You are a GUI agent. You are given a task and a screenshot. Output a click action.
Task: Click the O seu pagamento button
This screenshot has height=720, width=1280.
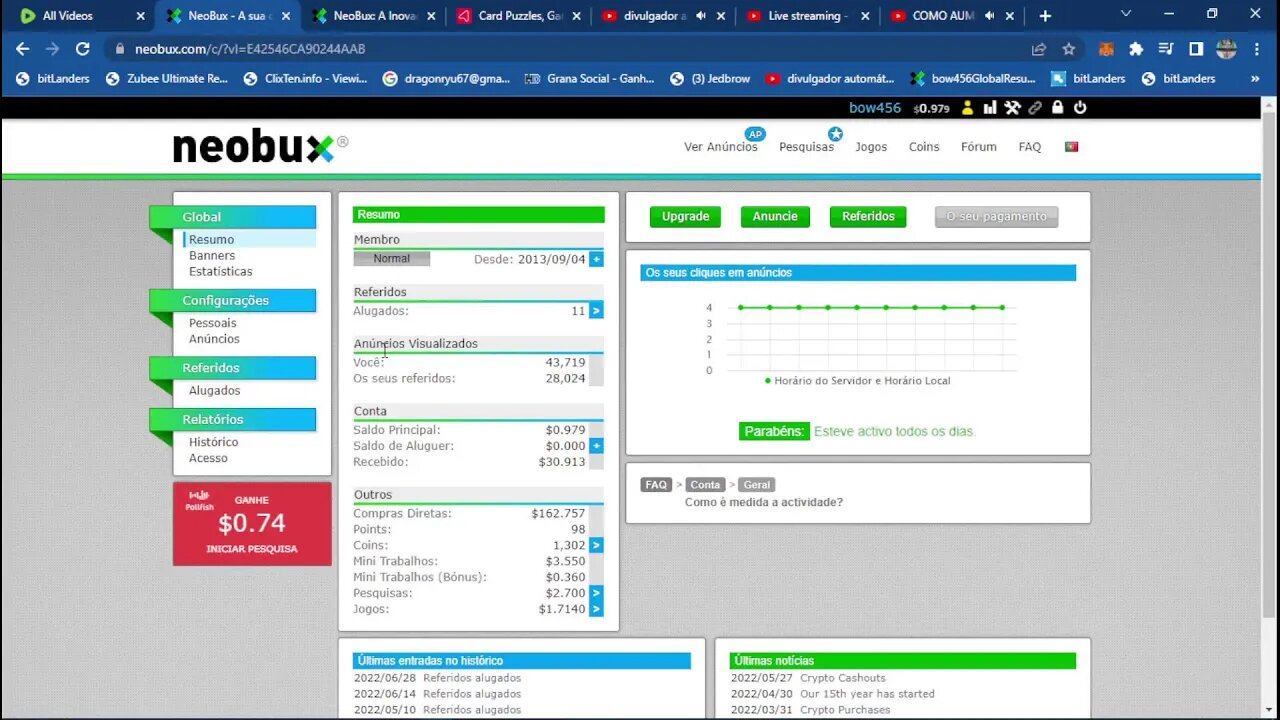[x=996, y=216]
